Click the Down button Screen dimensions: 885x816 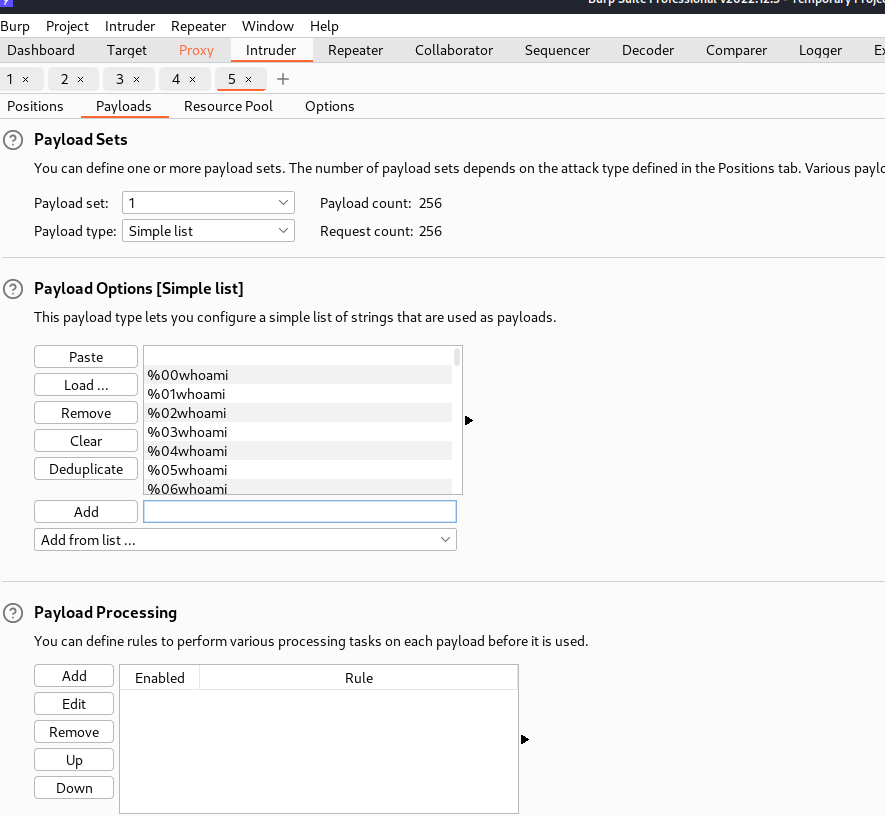74,788
